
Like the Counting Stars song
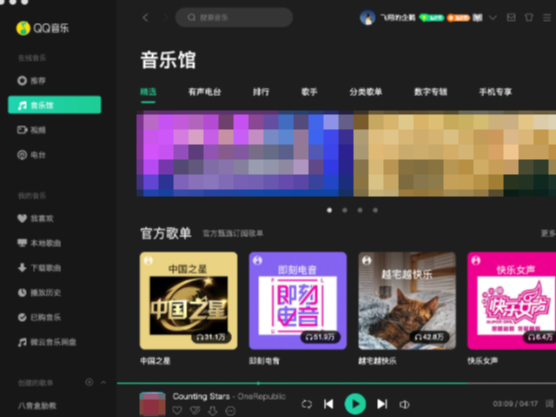(177, 411)
